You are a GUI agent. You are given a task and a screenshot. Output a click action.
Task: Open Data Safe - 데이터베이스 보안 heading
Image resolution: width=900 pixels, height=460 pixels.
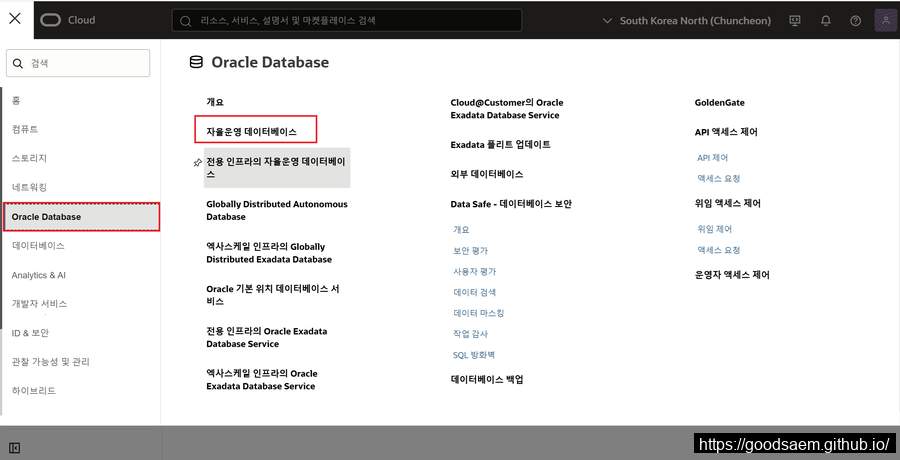(511, 204)
